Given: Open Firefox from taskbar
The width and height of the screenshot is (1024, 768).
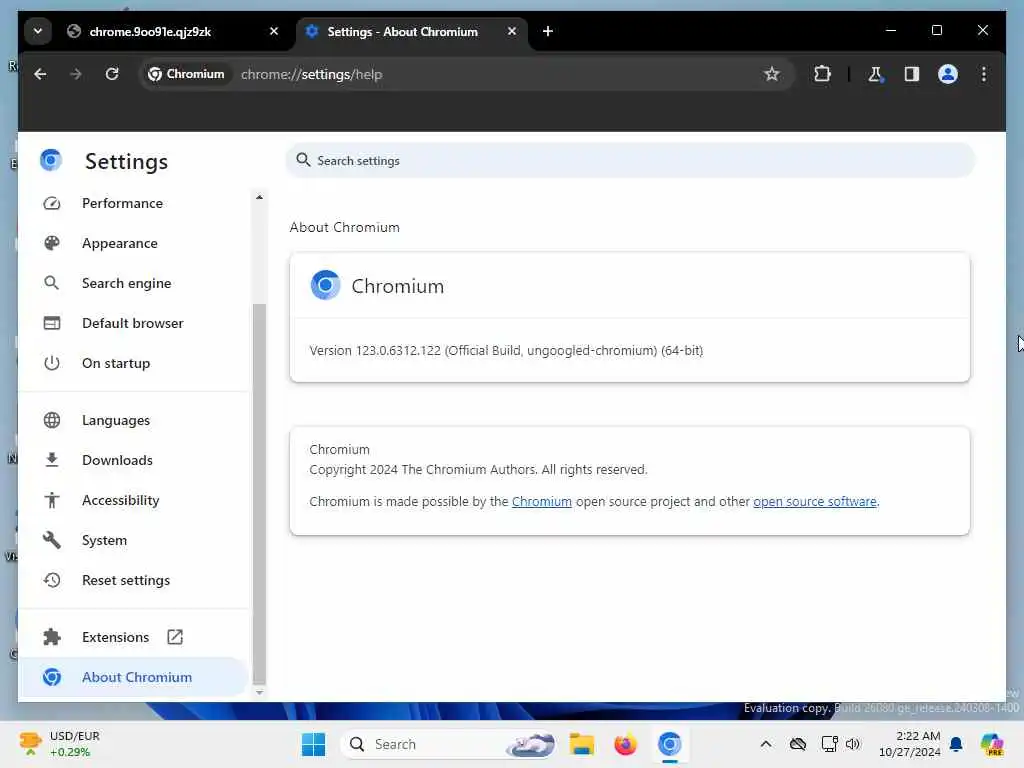Looking at the screenshot, I should click(x=625, y=744).
